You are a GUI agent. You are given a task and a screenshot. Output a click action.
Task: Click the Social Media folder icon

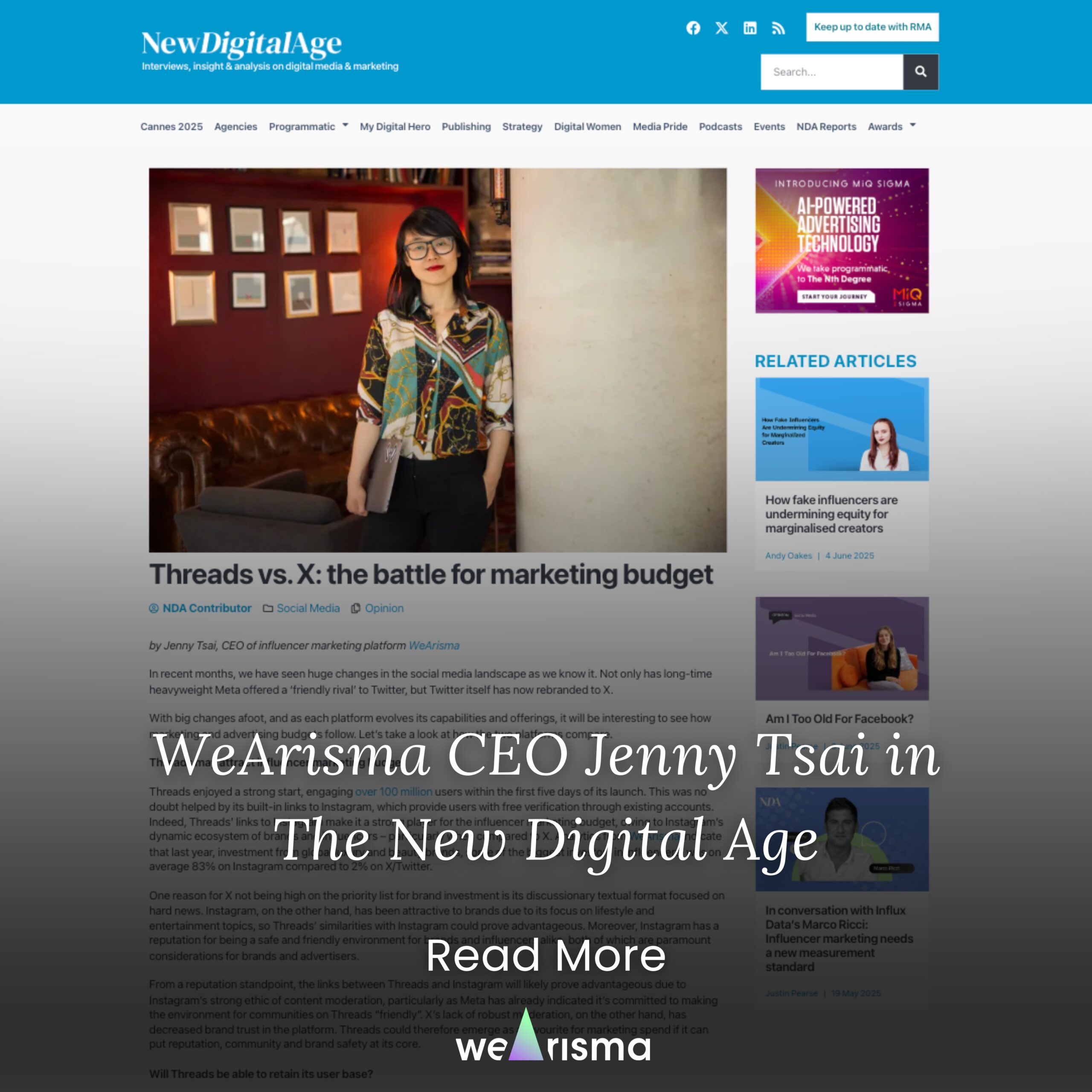(268, 608)
